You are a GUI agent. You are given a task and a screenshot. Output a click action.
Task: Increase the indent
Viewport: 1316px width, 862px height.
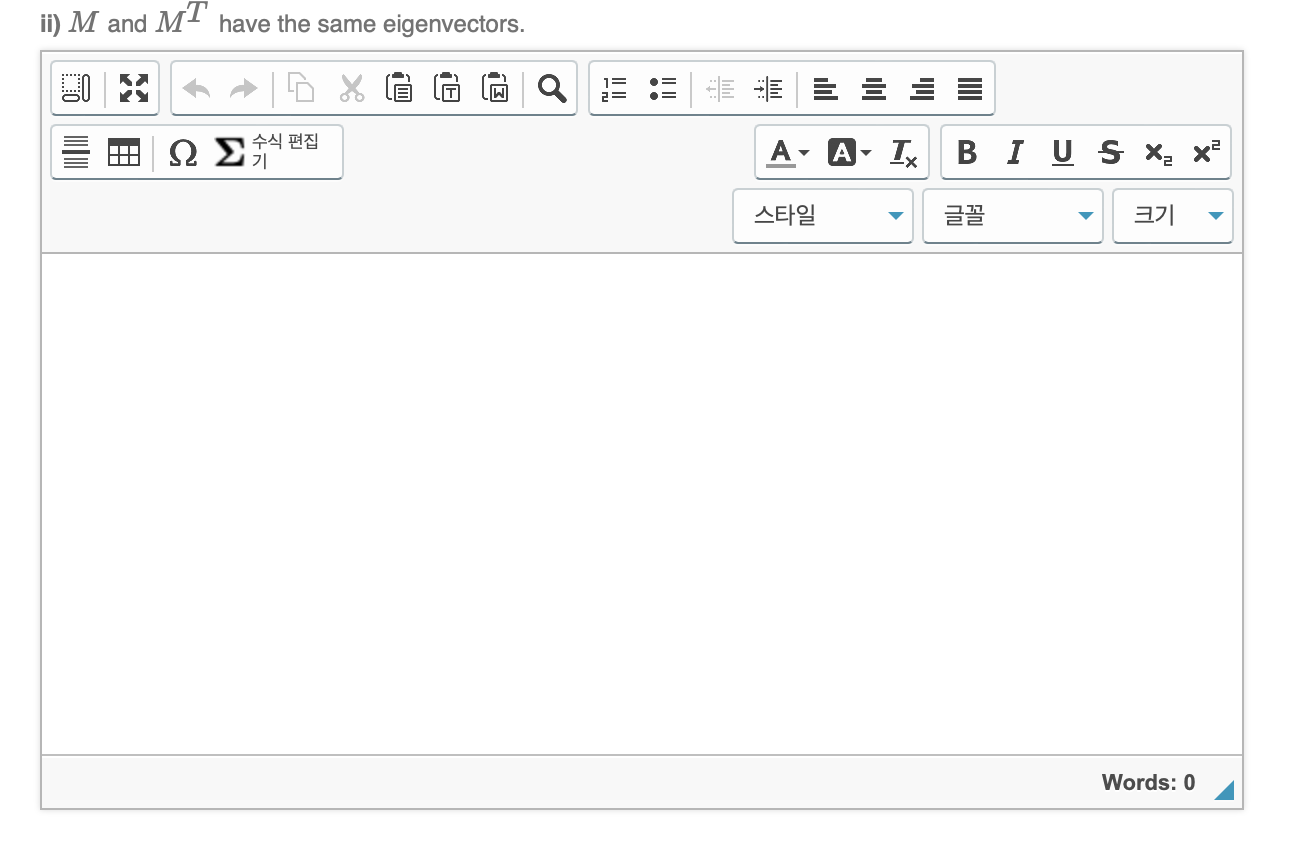point(768,89)
